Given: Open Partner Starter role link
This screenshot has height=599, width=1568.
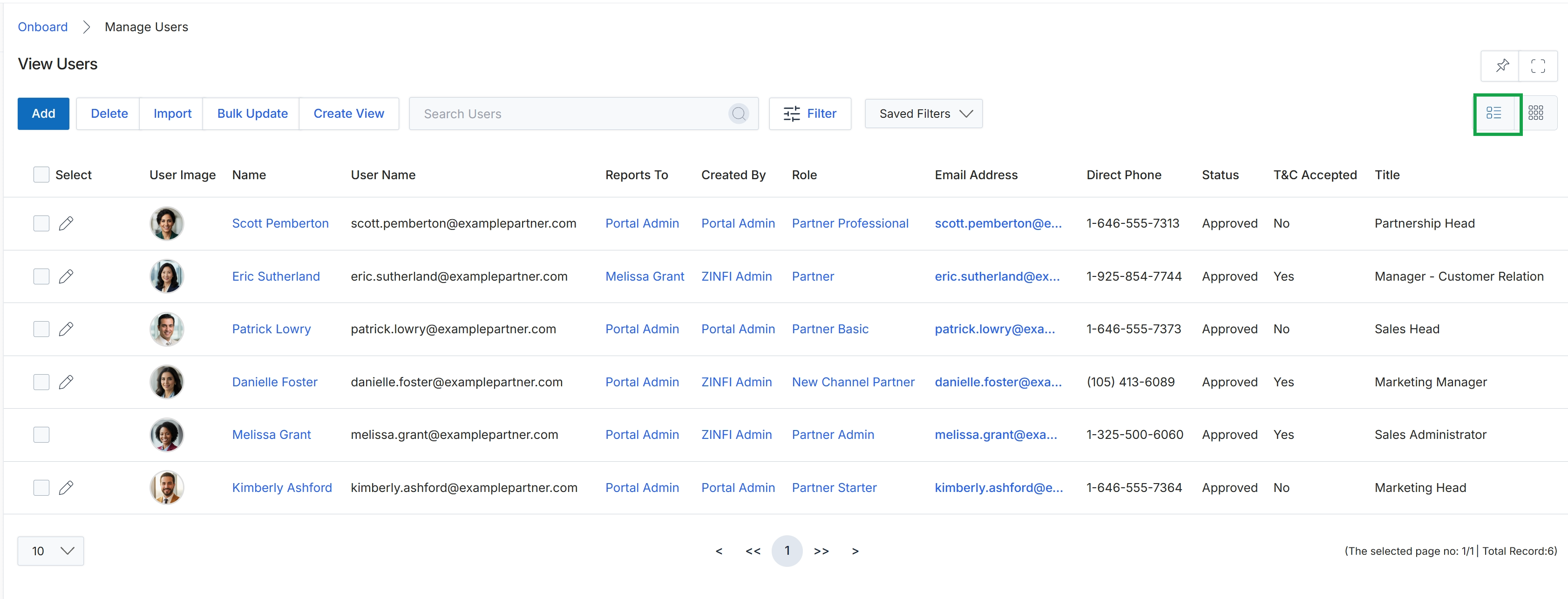Looking at the screenshot, I should coord(834,488).
